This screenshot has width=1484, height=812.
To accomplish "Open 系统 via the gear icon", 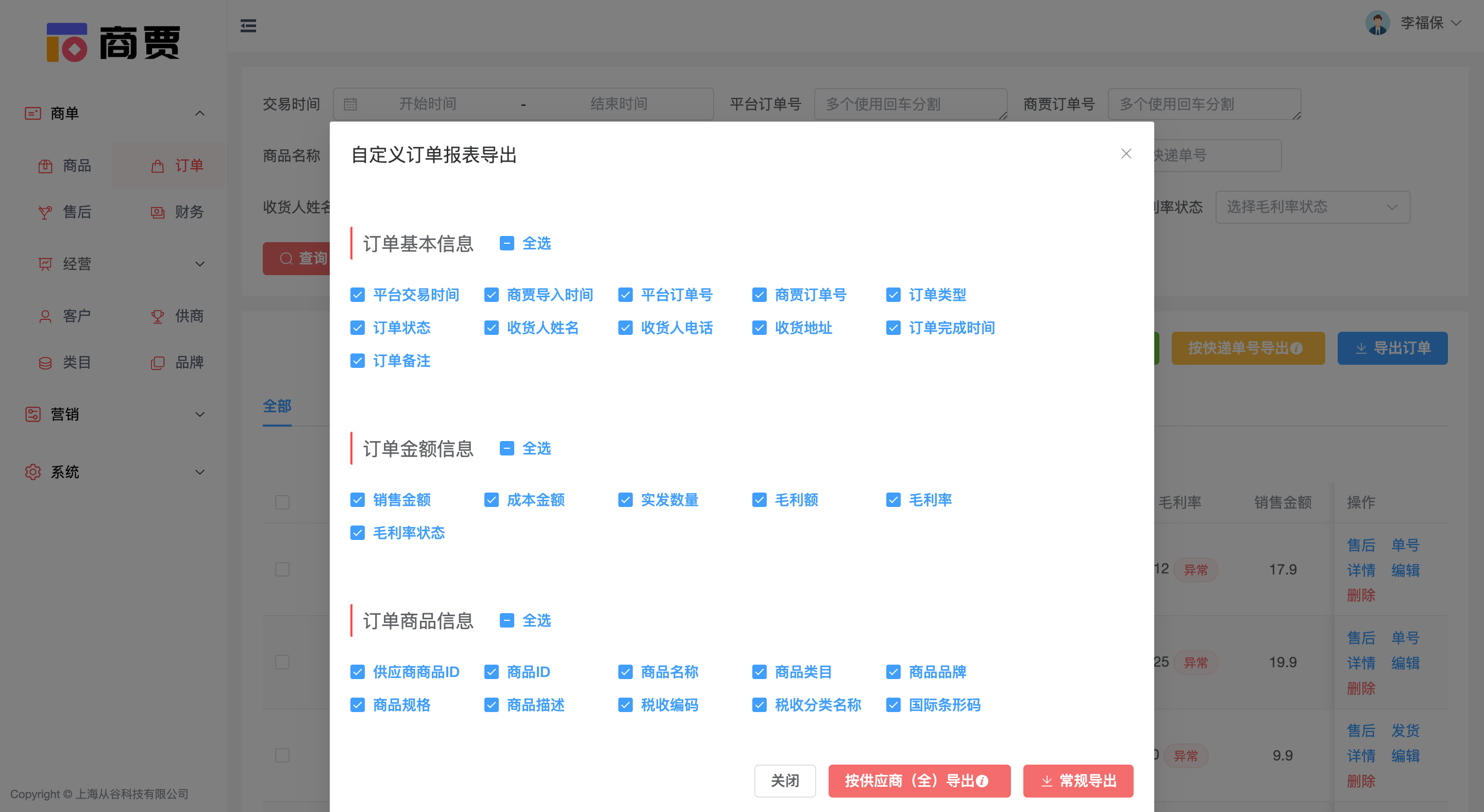I will tap(33, 471).
